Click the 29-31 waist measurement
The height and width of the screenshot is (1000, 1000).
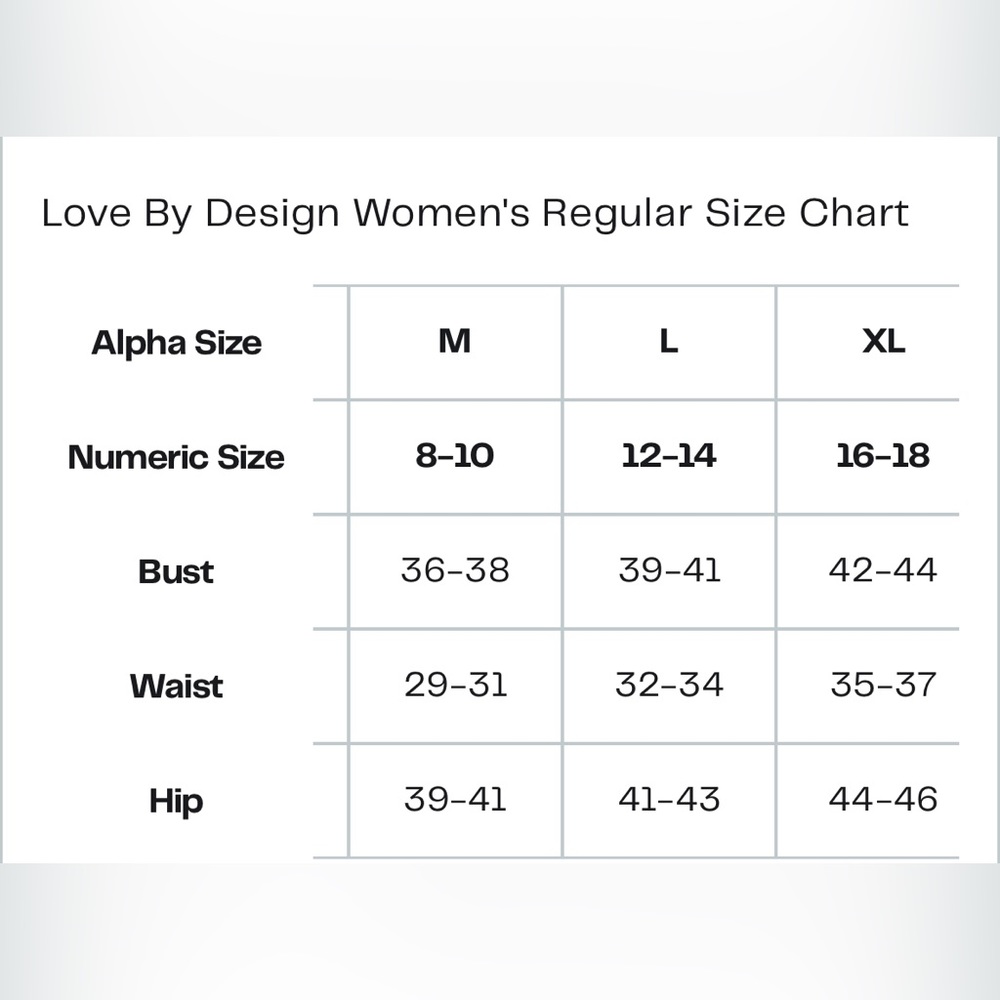(455, 685)
